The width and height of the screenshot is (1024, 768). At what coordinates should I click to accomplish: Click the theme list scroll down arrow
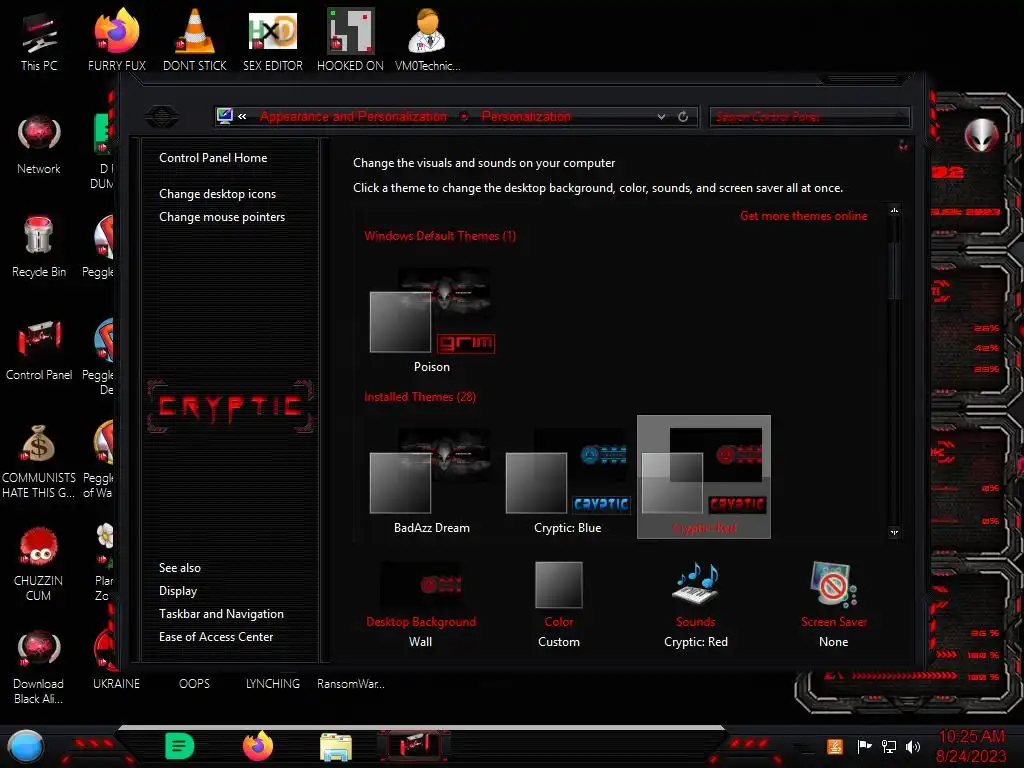tap(894, 532)
